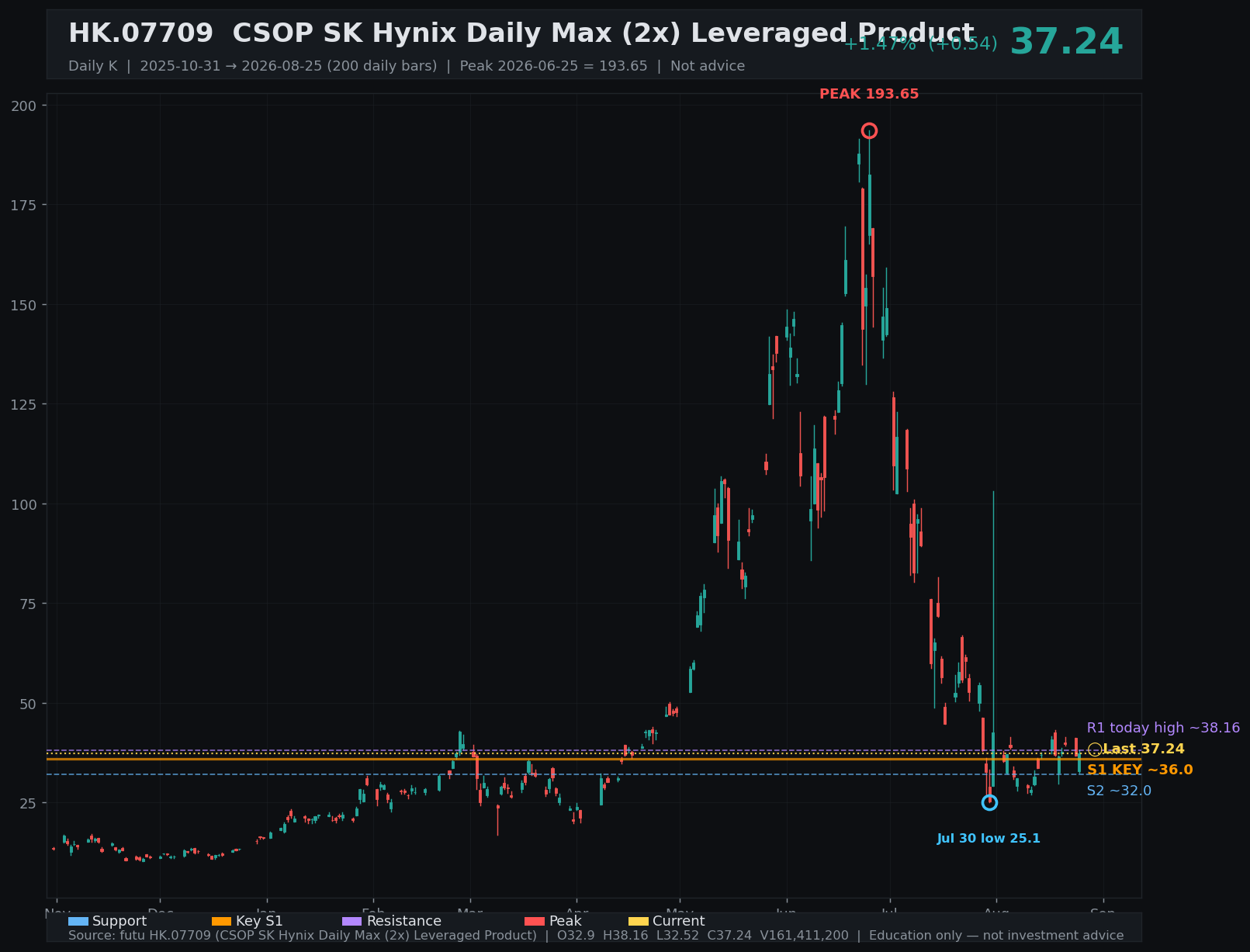The height and width of the screenshot is (952, 1250).
Task: Click the blue Support legend swatch
Action: 78,921
